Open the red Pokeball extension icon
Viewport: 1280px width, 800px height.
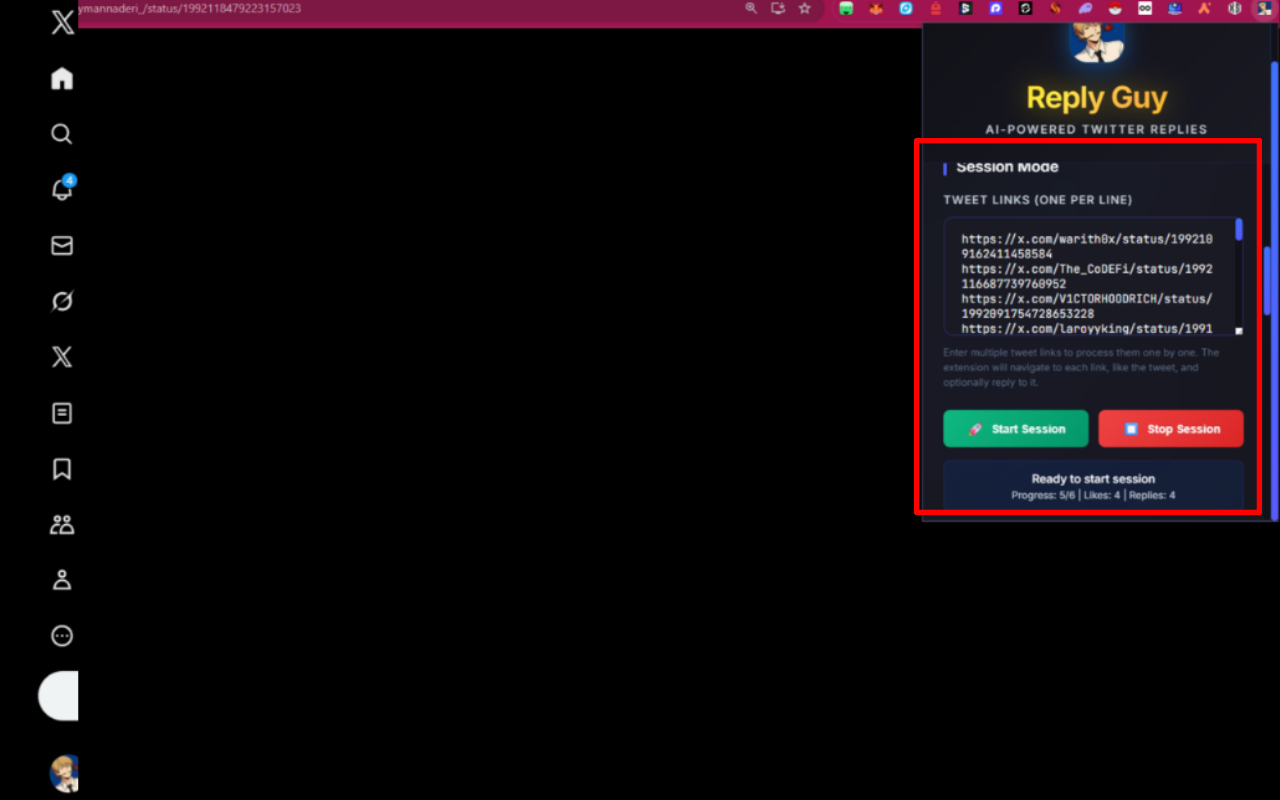1116,8
